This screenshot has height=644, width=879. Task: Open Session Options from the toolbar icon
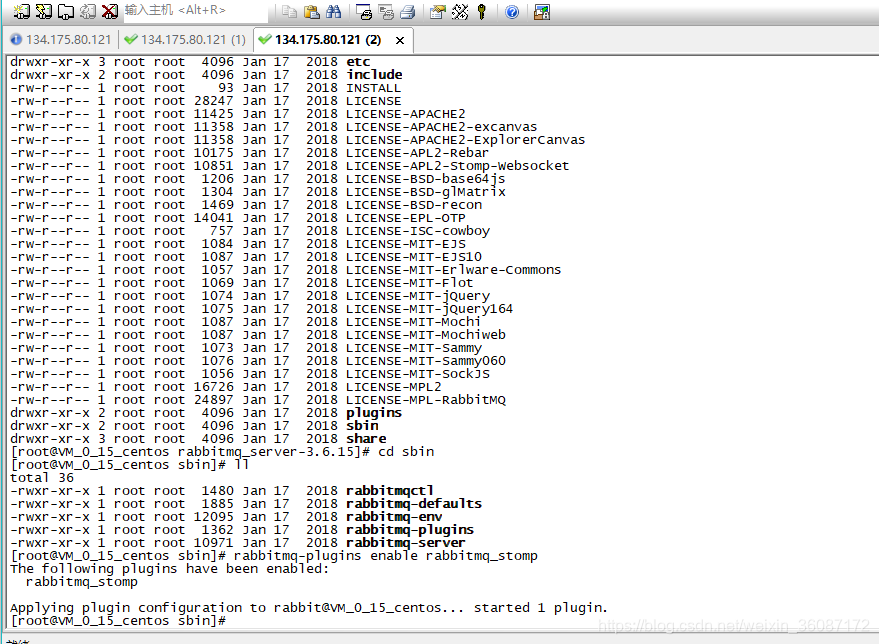[x=438, y=11]
